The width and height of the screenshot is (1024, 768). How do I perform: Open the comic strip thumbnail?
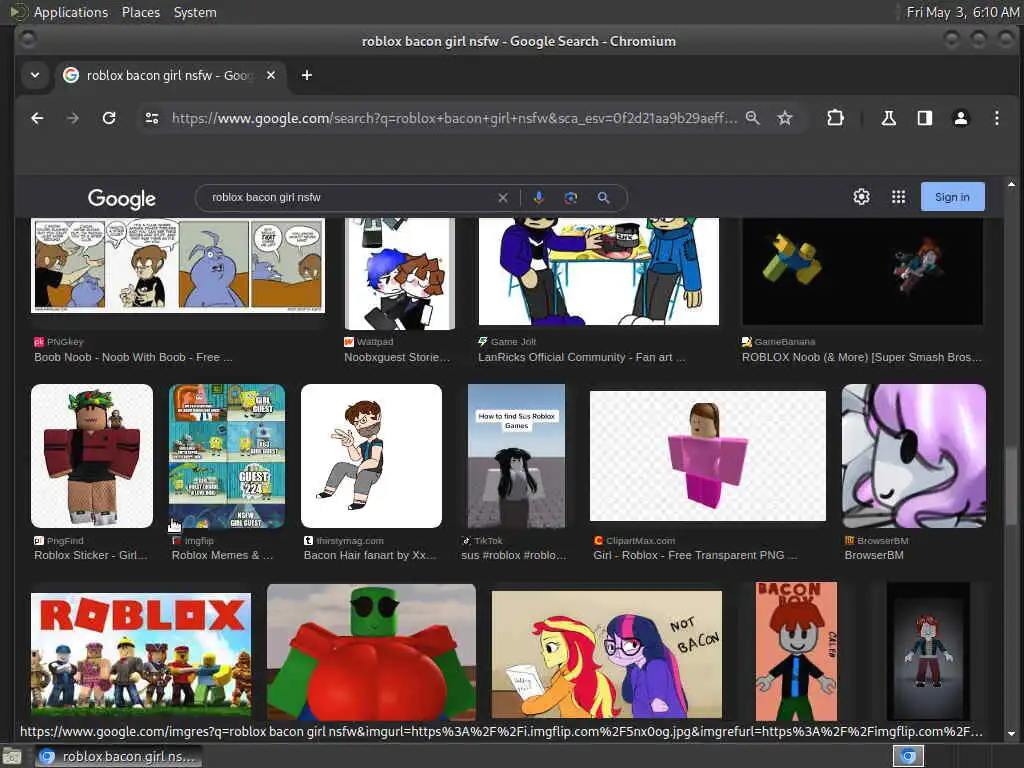pyautogui.click(x=178, y=266)
